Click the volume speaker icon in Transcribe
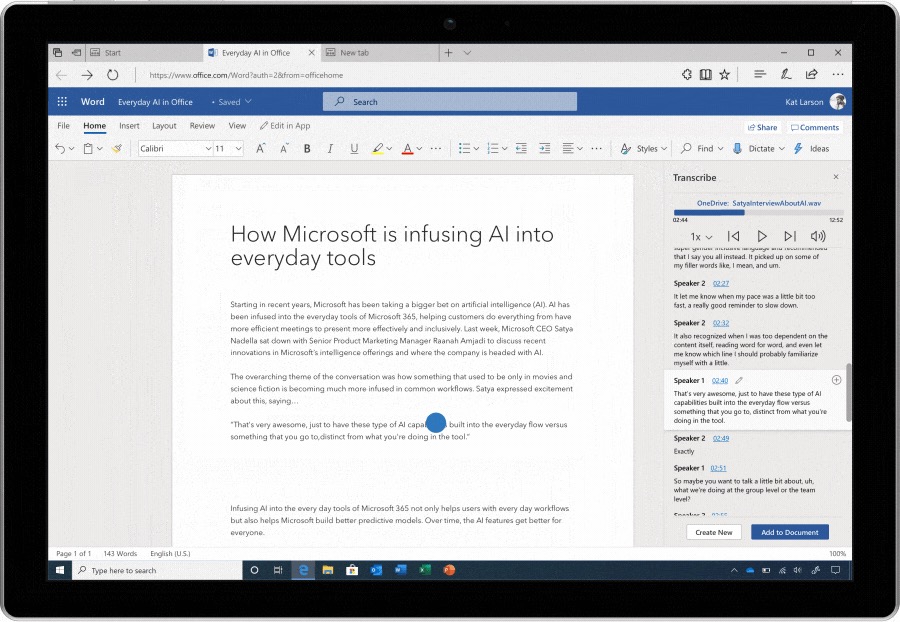Viewport: 900px width, 622px height. pos(818,236)
